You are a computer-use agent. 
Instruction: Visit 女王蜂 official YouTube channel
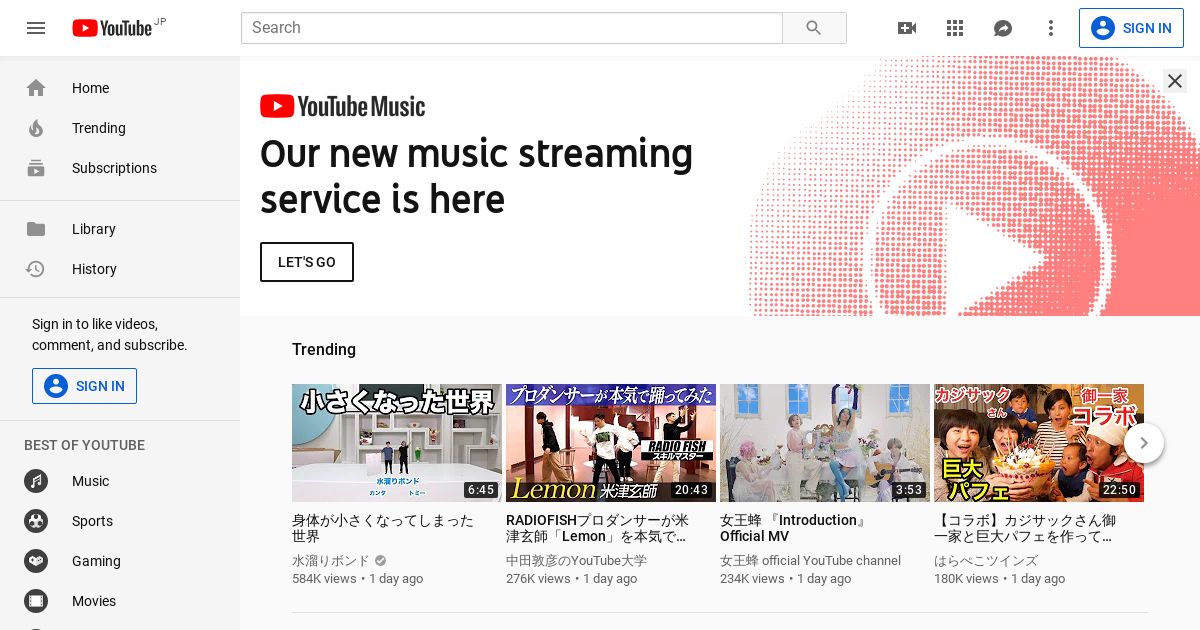(810, 561)
